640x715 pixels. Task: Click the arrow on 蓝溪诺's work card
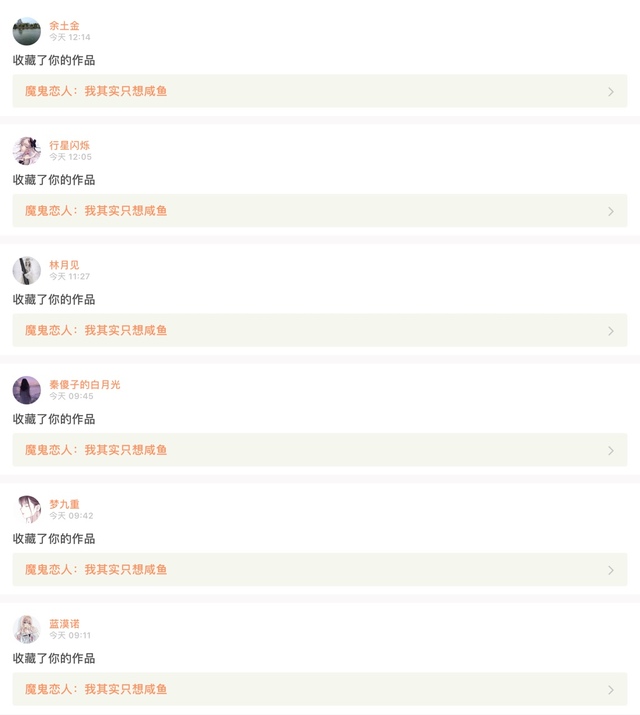[x=611, y=690]
